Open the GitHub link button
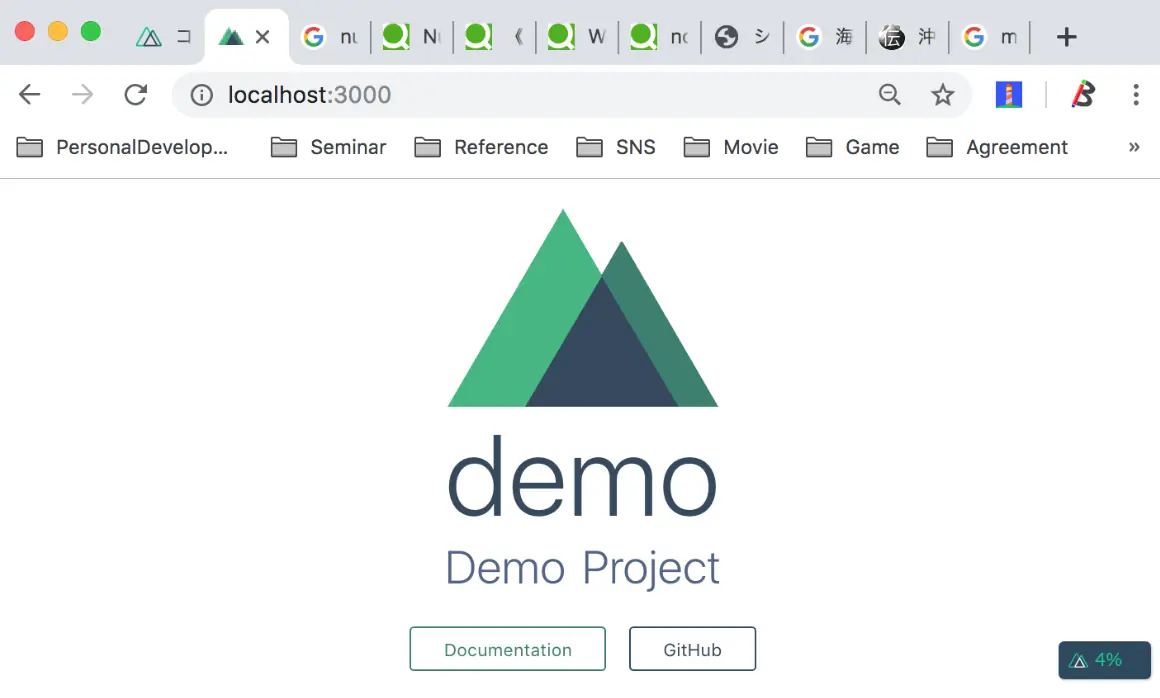This screenshot has height=698, width=1160. click(x=692, y=649)
